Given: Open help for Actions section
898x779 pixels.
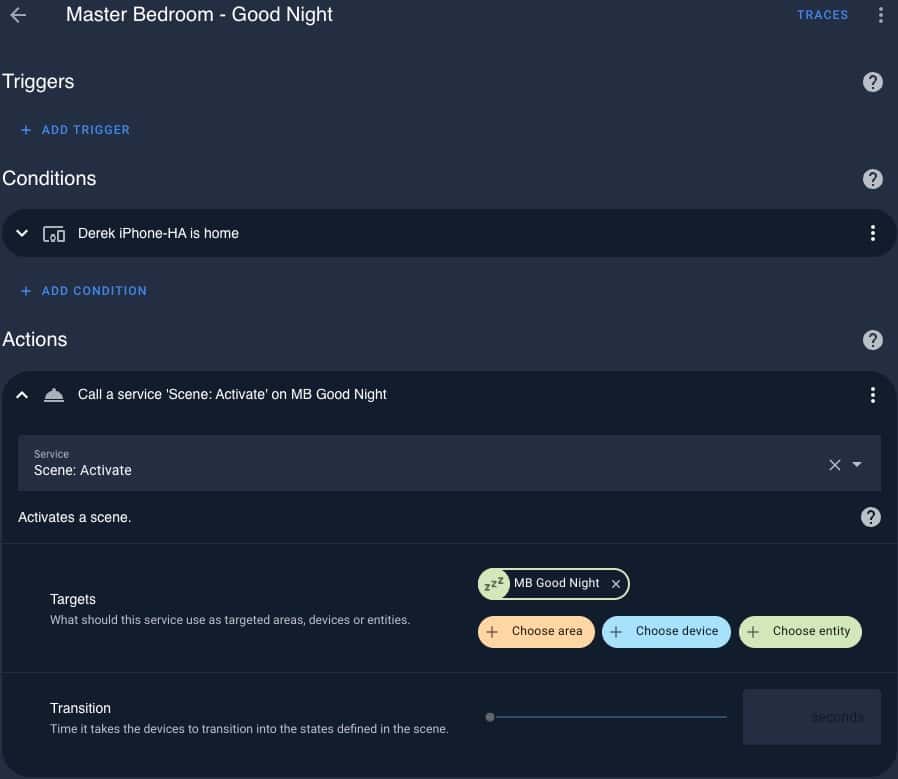Looking at the screenshot, I should click(872, 340).
